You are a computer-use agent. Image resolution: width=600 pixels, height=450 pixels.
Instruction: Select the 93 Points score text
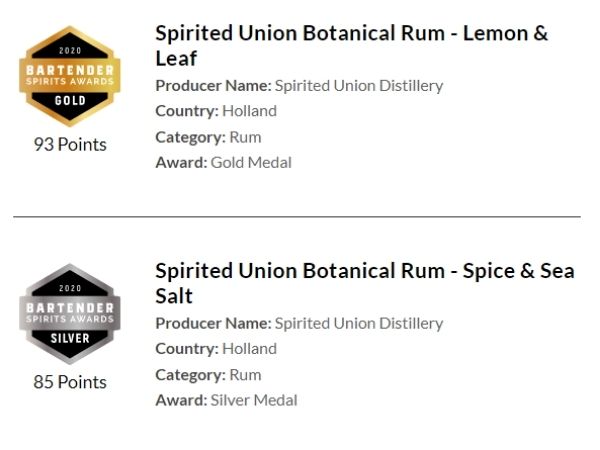(x=70, y=145)
